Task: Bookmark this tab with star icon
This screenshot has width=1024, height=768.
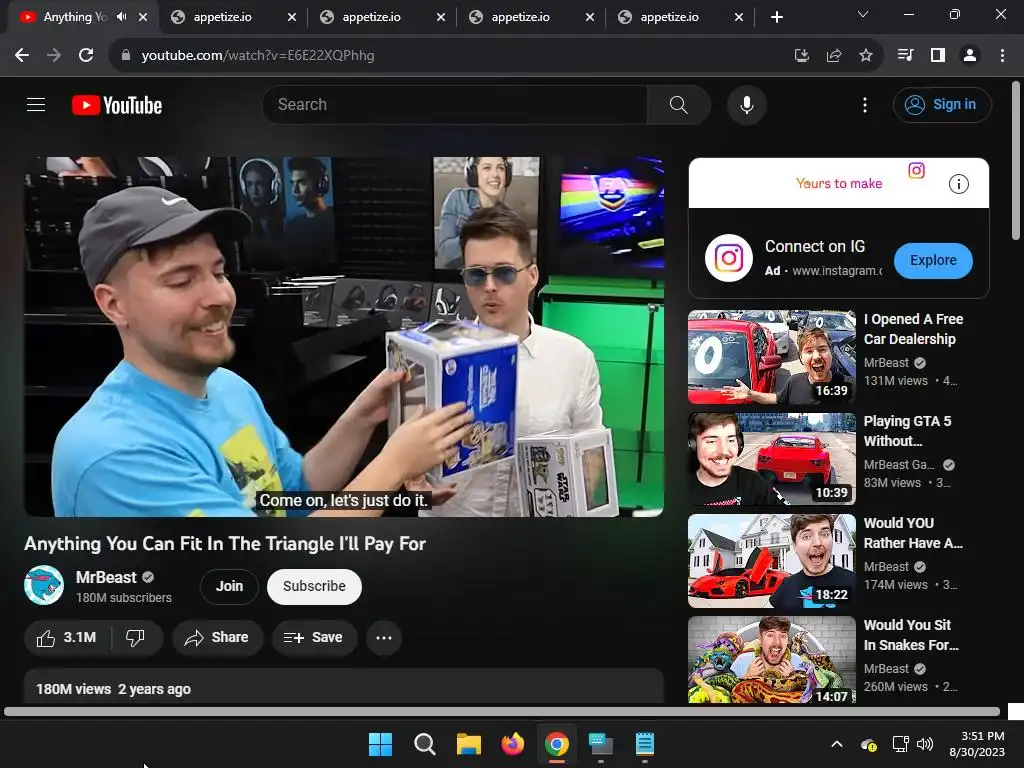Action: 865,56
